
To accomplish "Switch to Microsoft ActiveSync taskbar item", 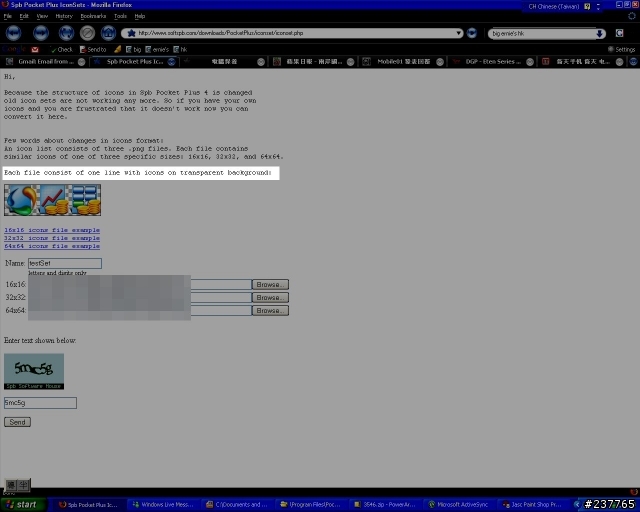I will click(x=460, y=505).
